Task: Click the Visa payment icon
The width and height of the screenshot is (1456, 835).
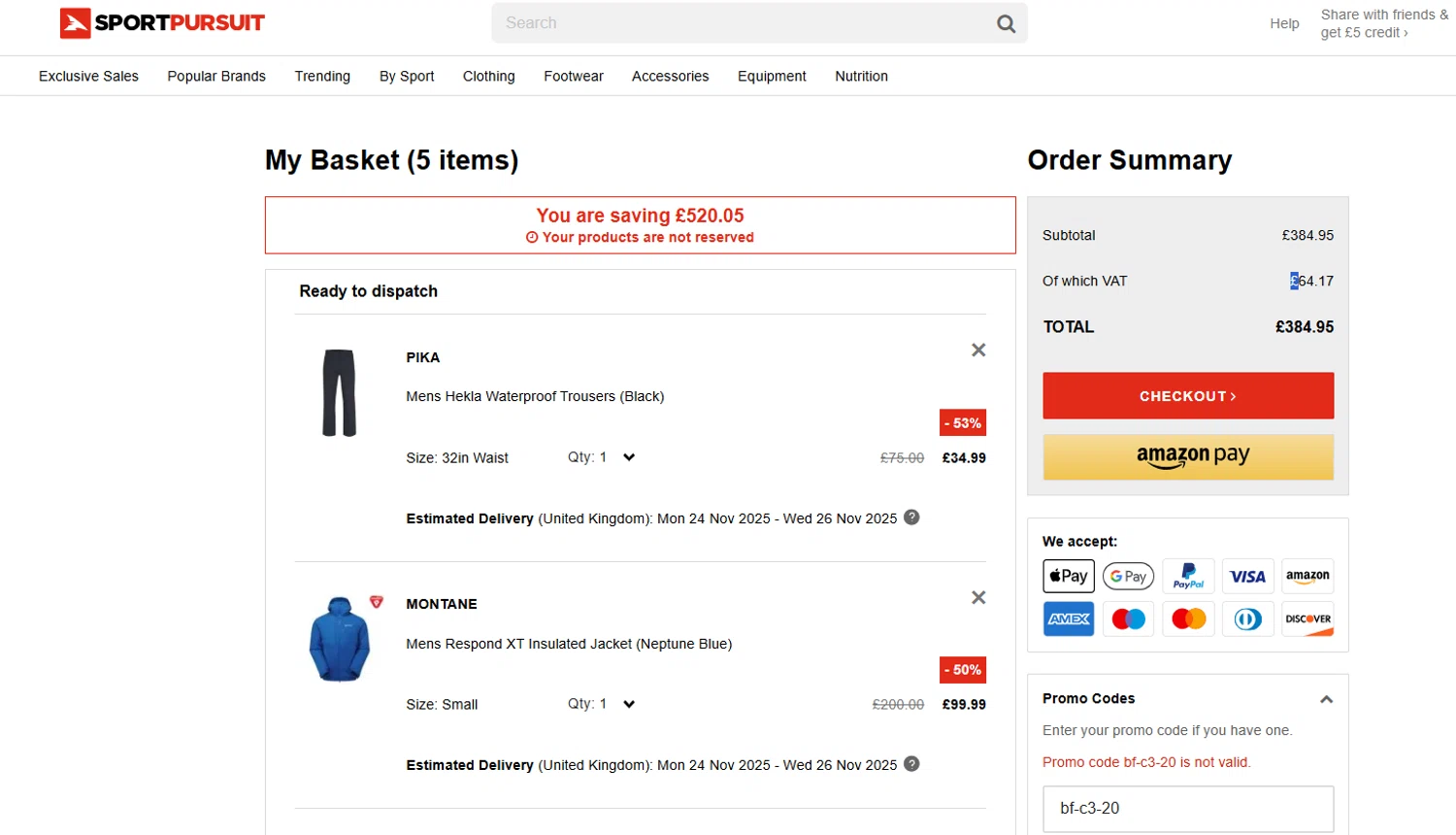Action: [1248, 576]
